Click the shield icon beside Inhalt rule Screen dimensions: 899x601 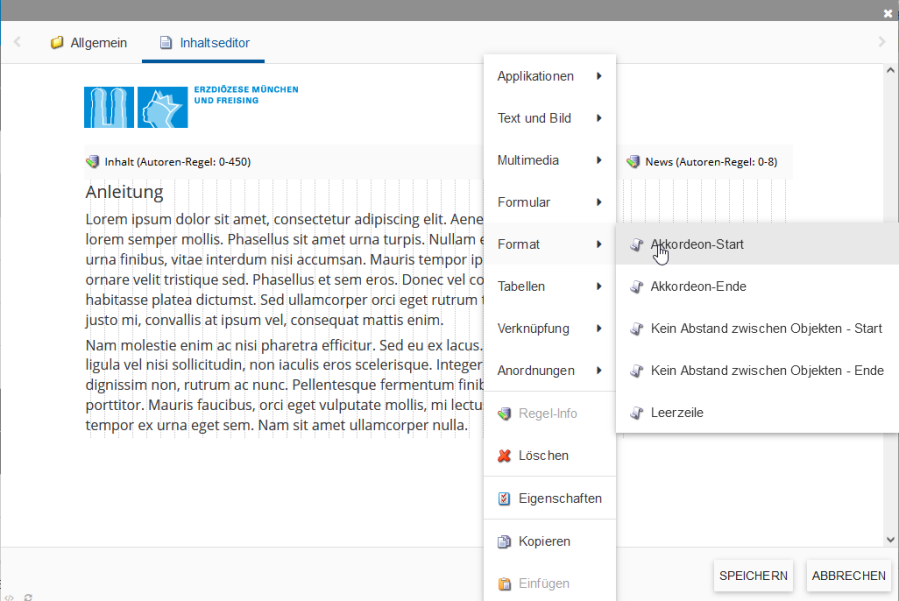[x=93, y=162]
